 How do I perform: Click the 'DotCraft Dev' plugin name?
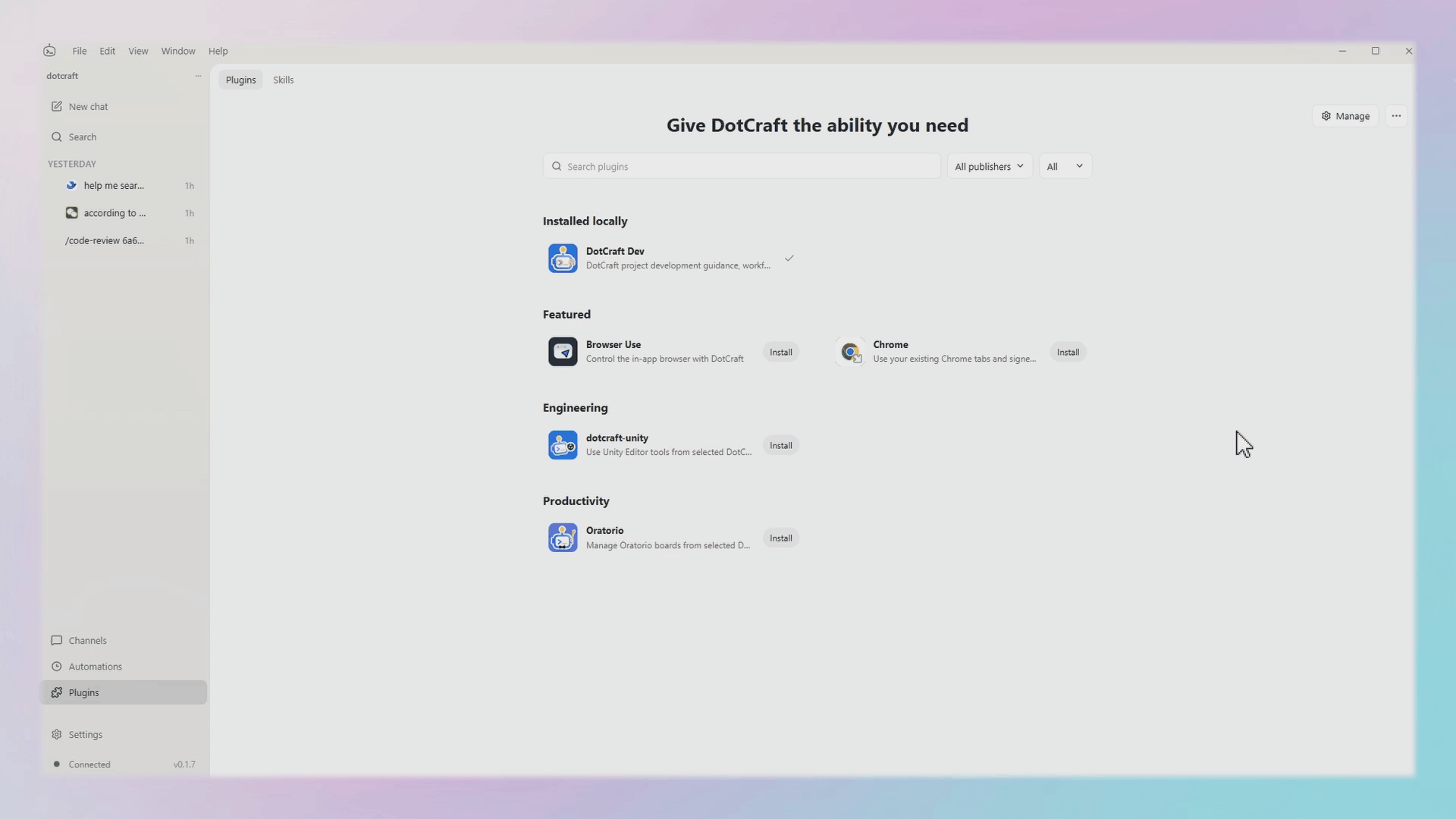click(x=615, y=251)
